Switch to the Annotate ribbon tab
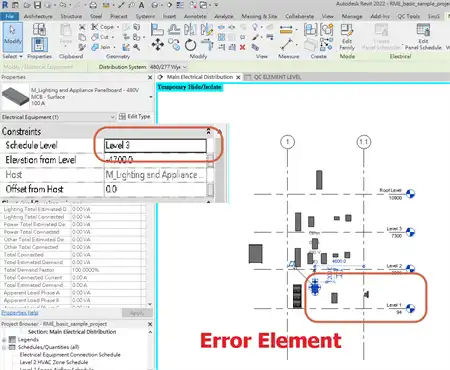 coord(195,16)
